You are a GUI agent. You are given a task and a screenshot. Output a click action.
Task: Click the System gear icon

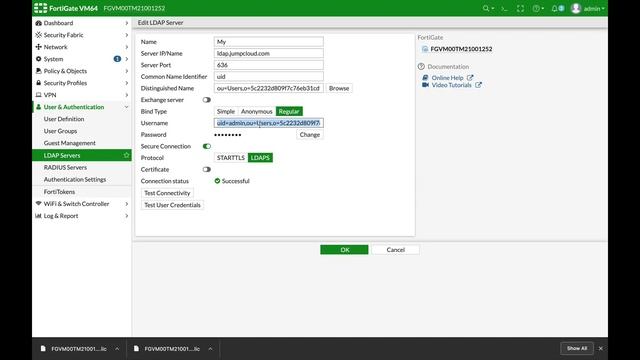pos(38,59)
